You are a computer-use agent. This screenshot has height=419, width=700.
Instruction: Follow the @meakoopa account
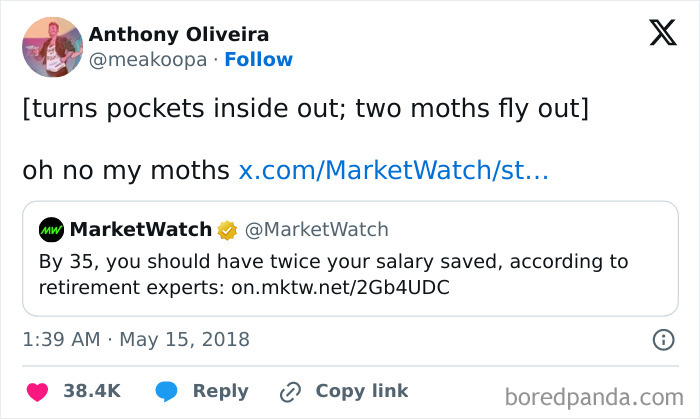259,59
